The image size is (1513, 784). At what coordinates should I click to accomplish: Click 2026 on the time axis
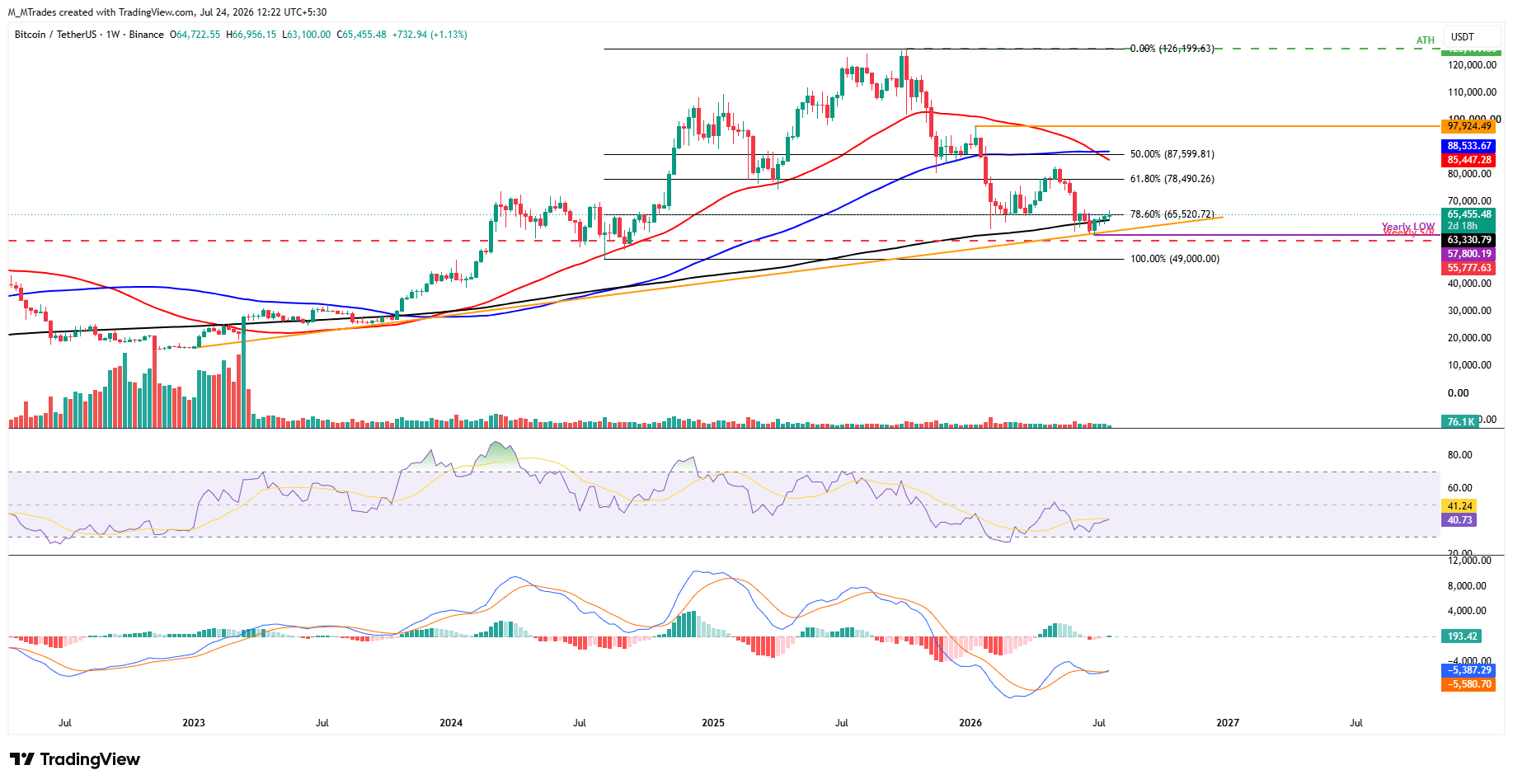tap(970, 723)
